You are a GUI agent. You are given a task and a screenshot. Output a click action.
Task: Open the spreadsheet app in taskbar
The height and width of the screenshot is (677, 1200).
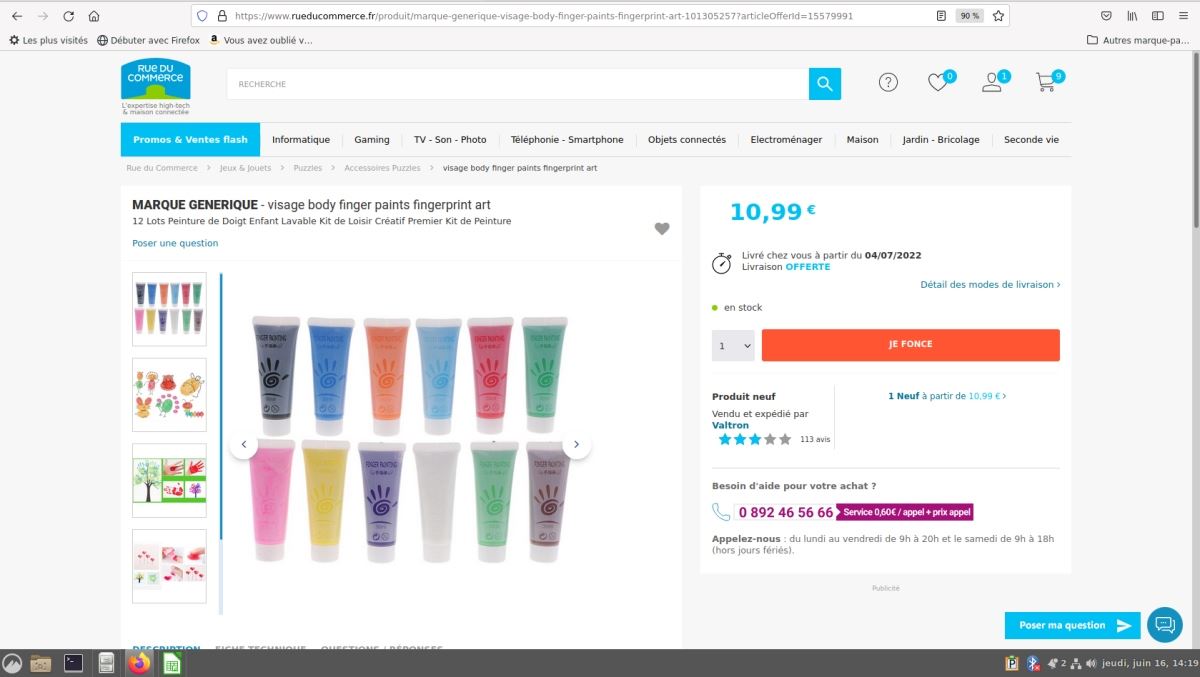click(x=172, y=662)
